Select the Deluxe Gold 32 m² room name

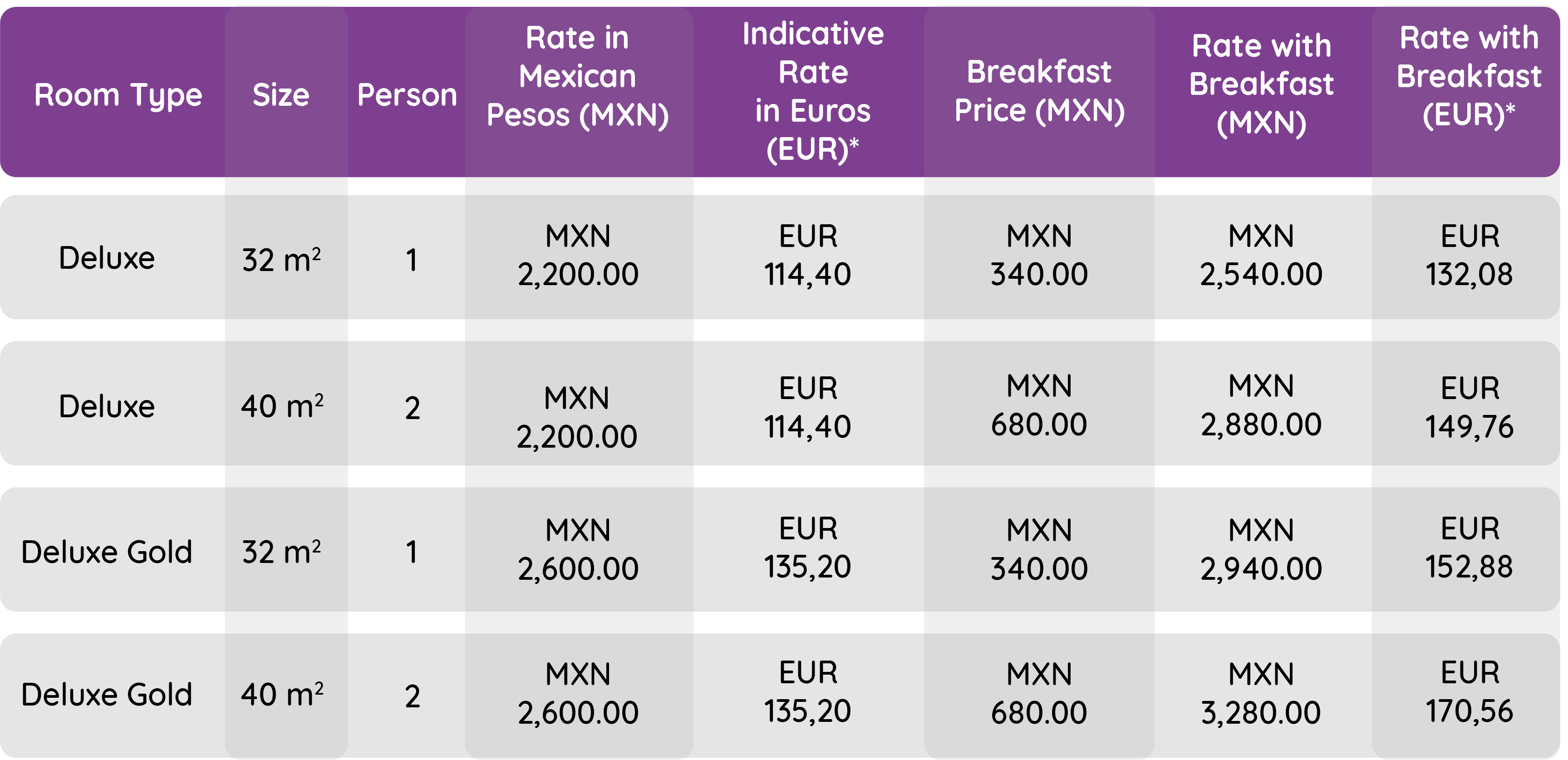(107, 552)
